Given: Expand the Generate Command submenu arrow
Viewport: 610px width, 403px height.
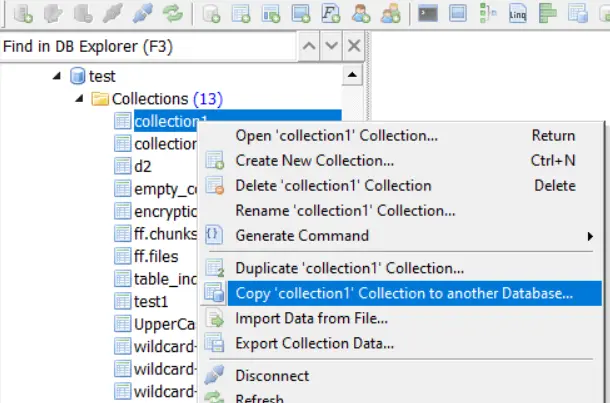Looking at the screenshot, I should coord(590,236).
